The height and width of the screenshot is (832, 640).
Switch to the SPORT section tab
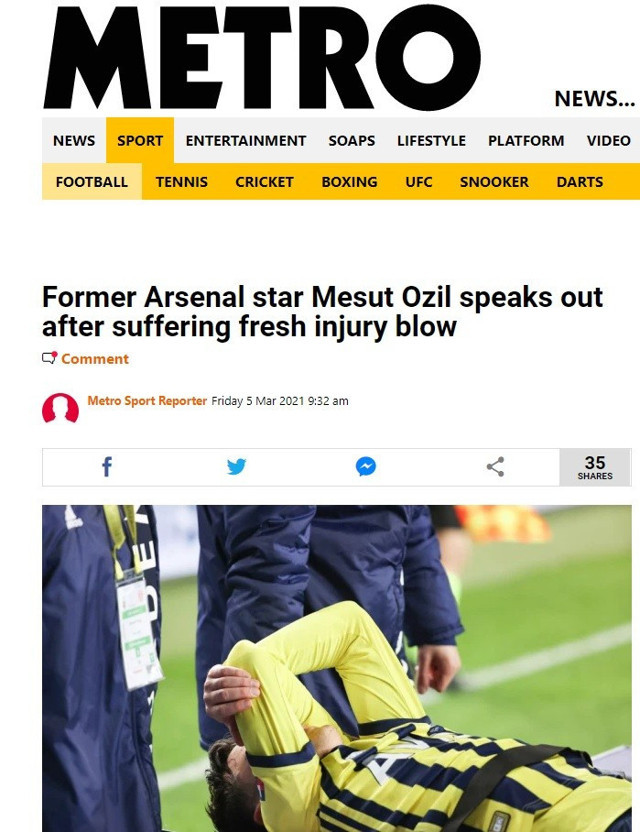(x=139, y=141)
